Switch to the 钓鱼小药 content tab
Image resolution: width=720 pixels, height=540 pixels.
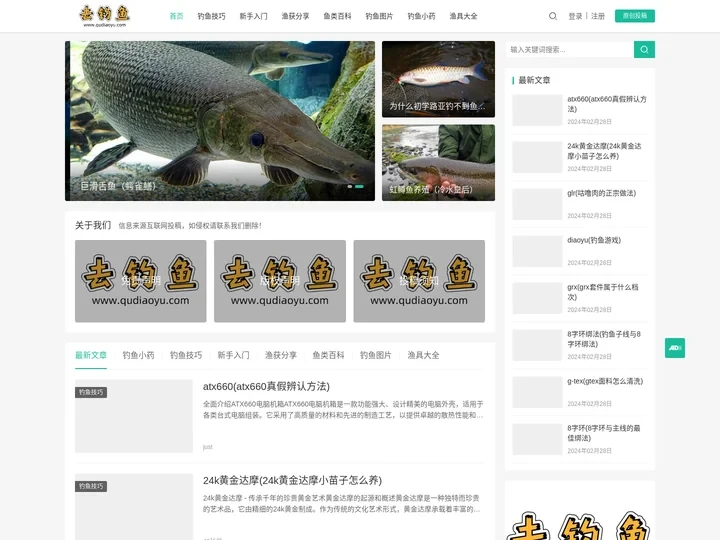click(x=138, y=355)
